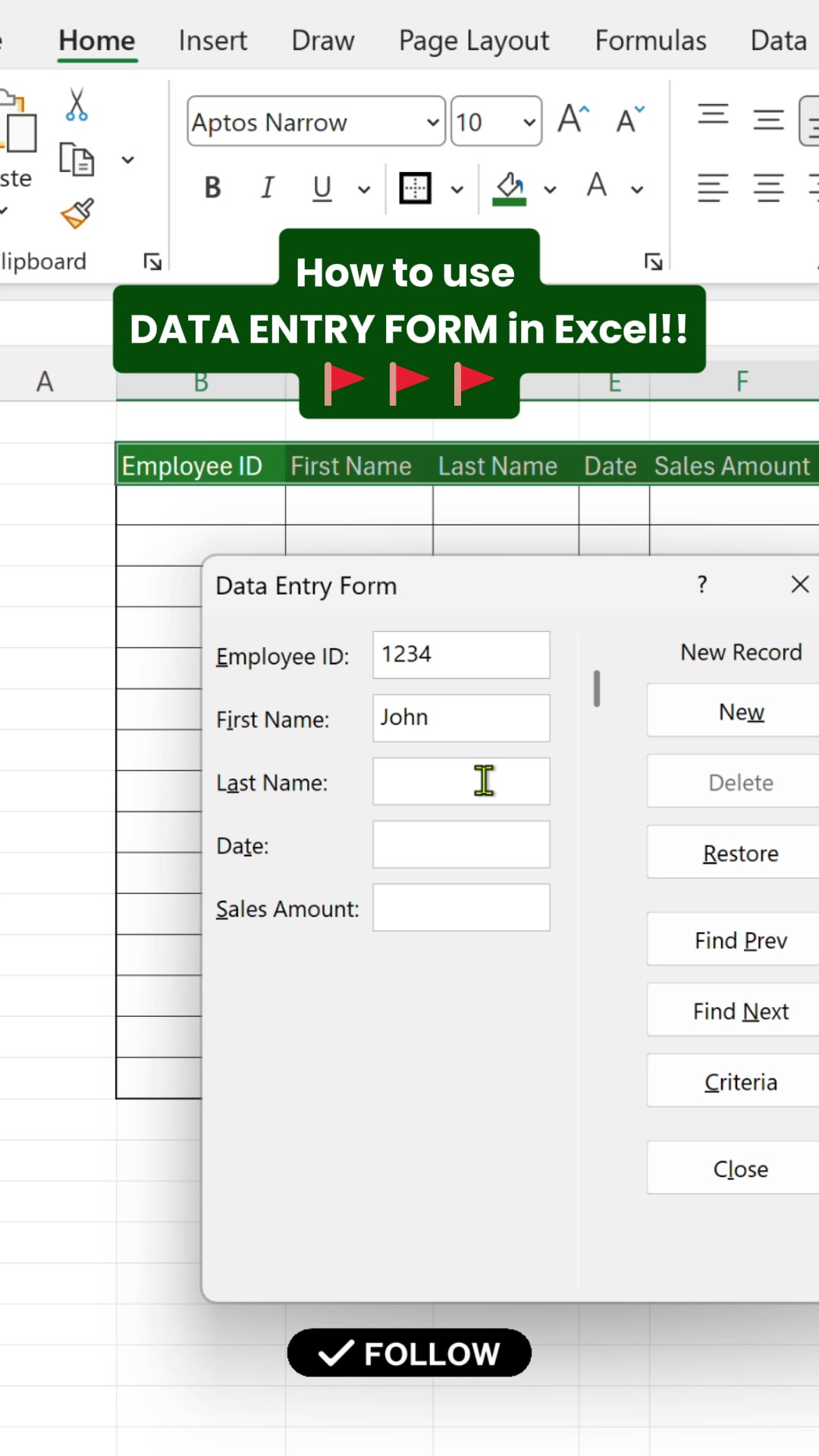This screenshot has height=1456, width=819.
Task: Toggle Bold formatting
Action: click(213, 187)
